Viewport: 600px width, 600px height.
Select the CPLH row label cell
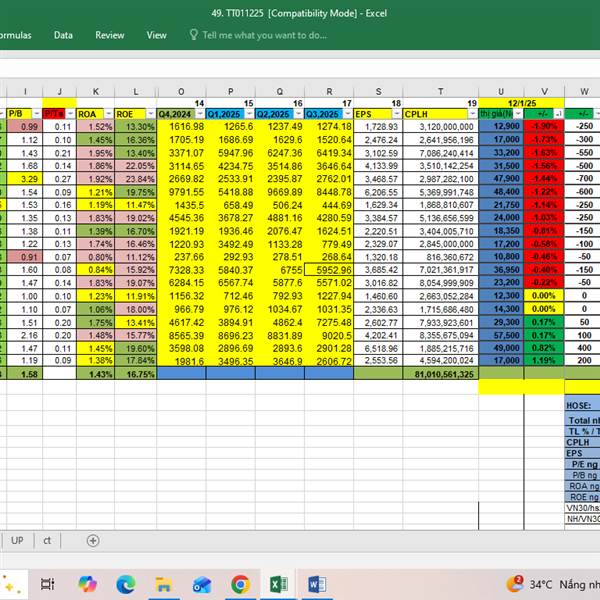coord(582,442)
